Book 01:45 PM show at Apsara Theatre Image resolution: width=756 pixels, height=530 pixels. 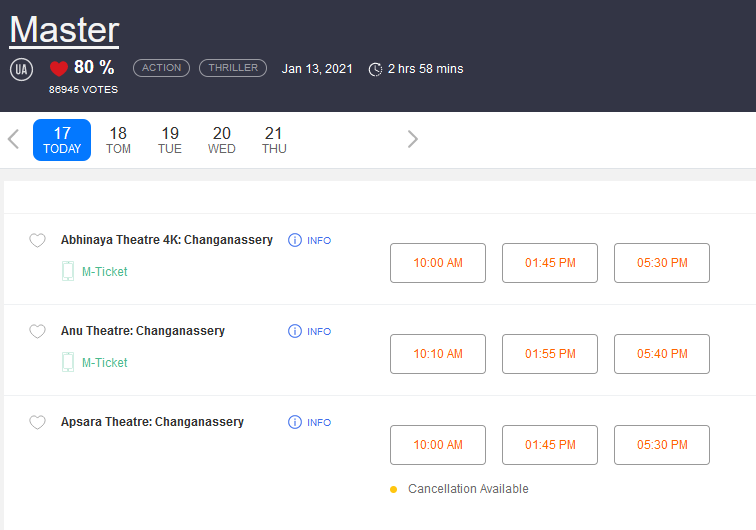click(x=550, y=445)
